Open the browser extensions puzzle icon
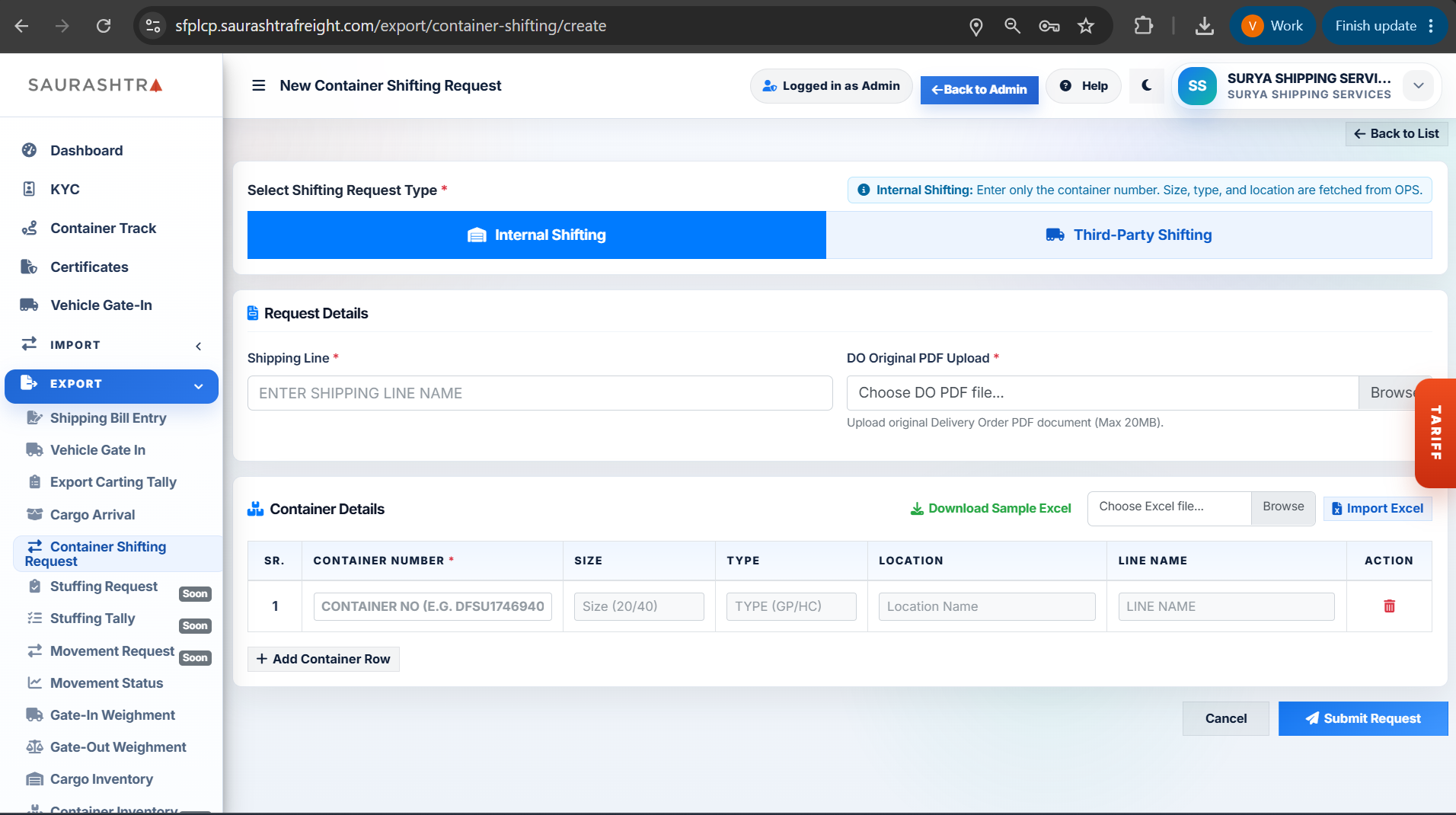Viewport: 1456px width, 815px height. tap(1144, 26)
